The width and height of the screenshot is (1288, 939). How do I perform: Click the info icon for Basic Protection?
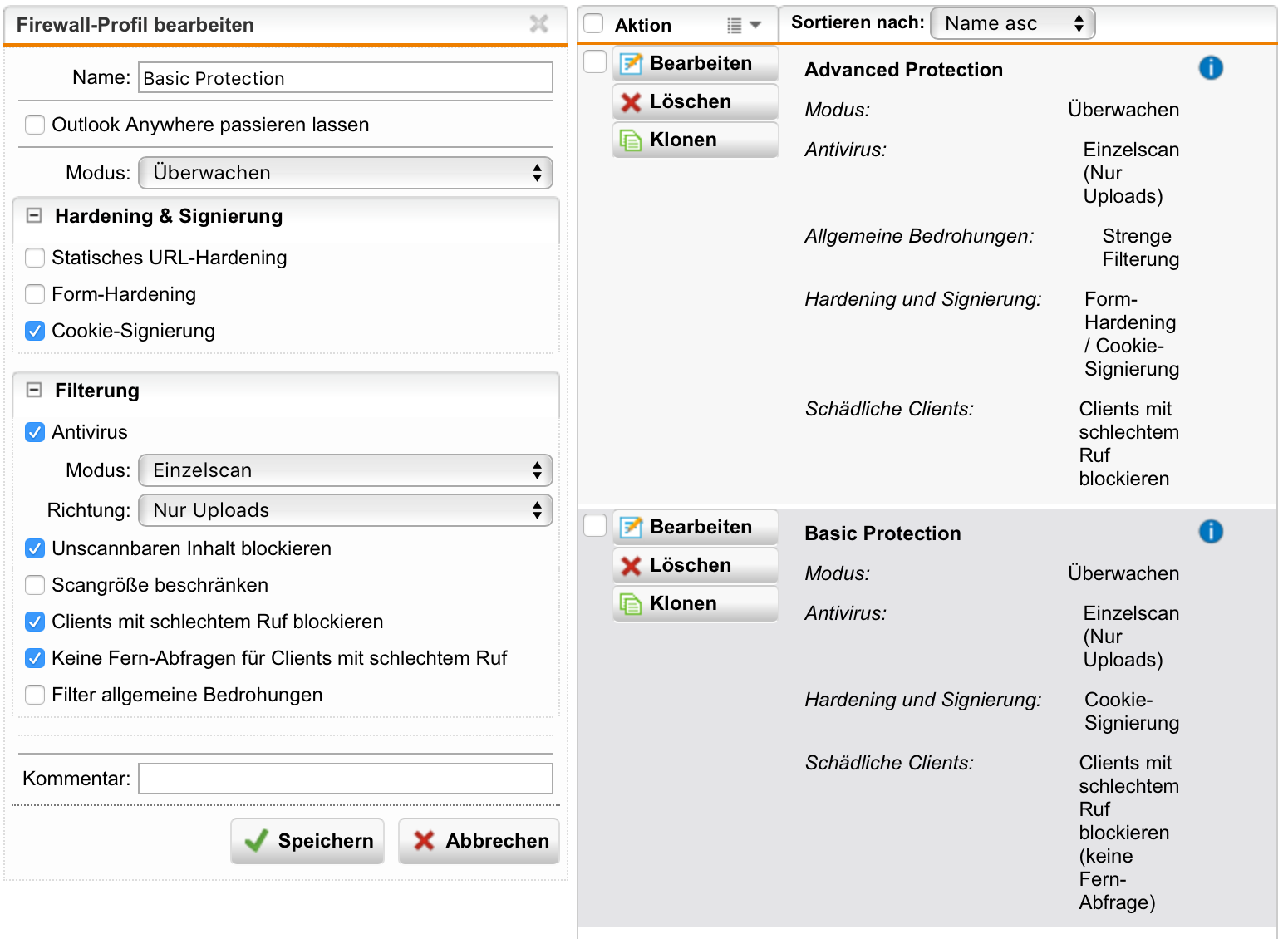click(x=1210, y=532)
